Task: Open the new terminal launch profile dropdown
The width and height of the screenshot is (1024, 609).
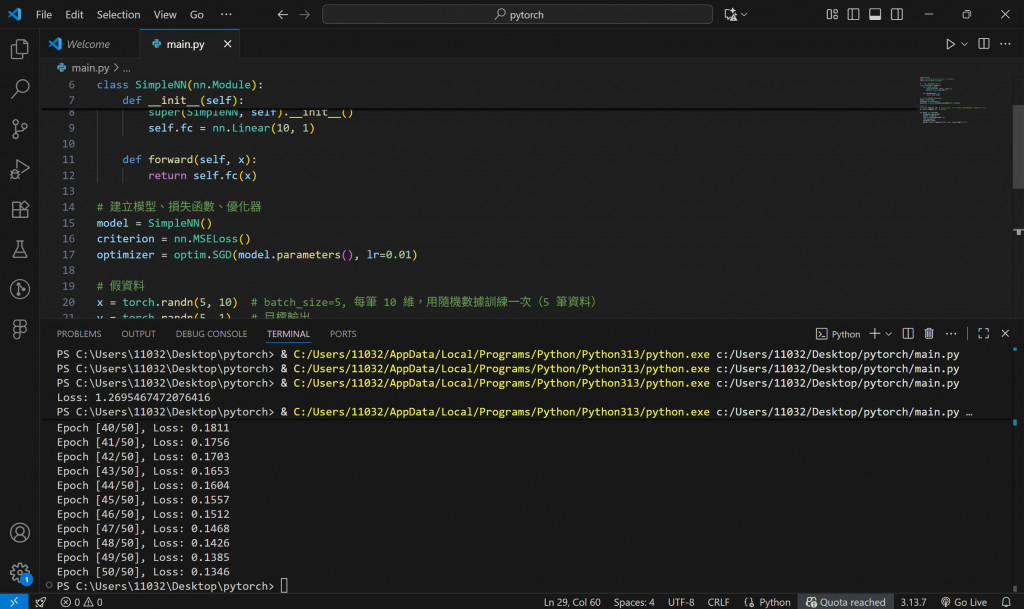Action: click(889, 334)
